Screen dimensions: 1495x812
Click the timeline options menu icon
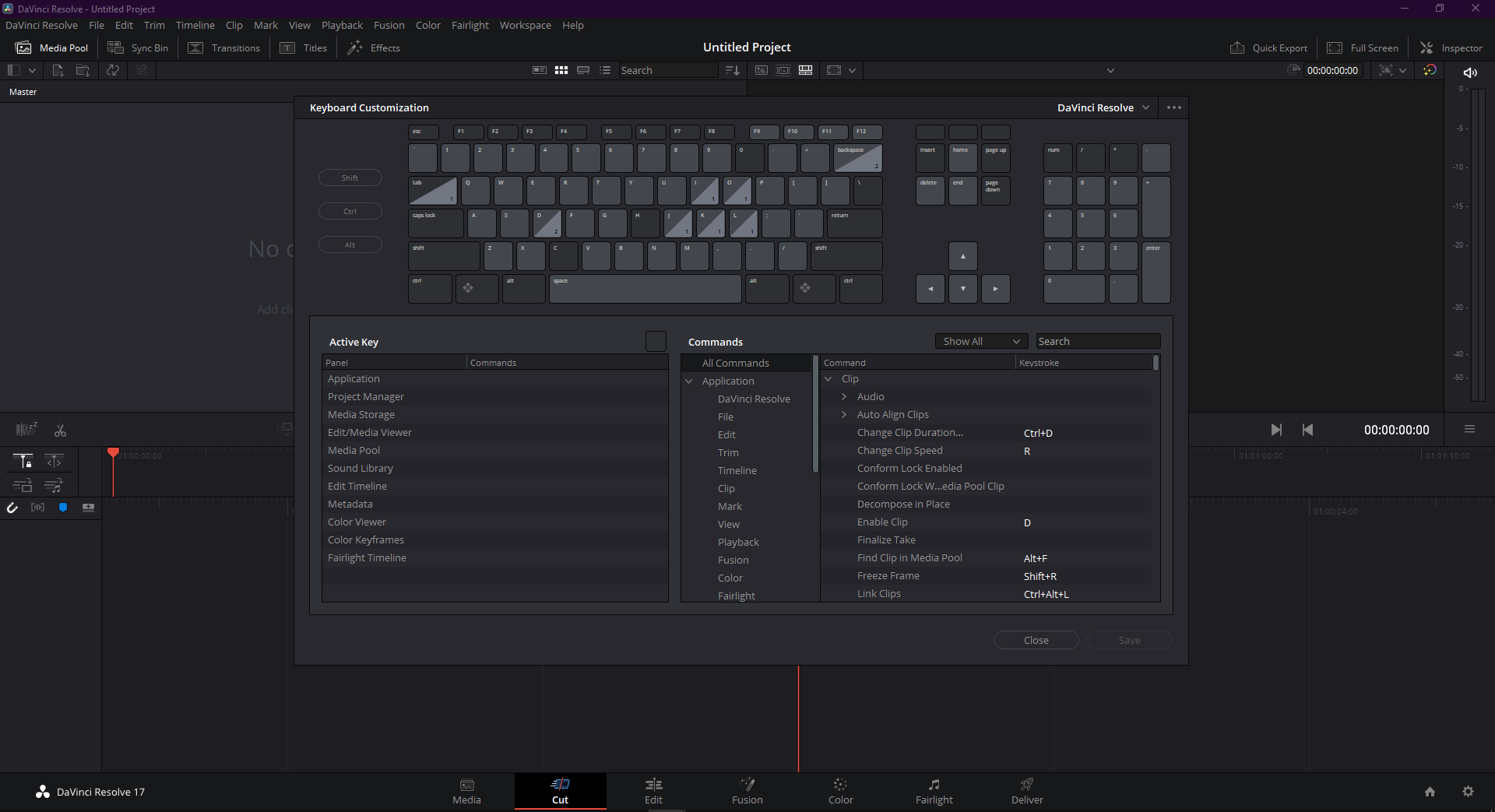(1469, 429)
